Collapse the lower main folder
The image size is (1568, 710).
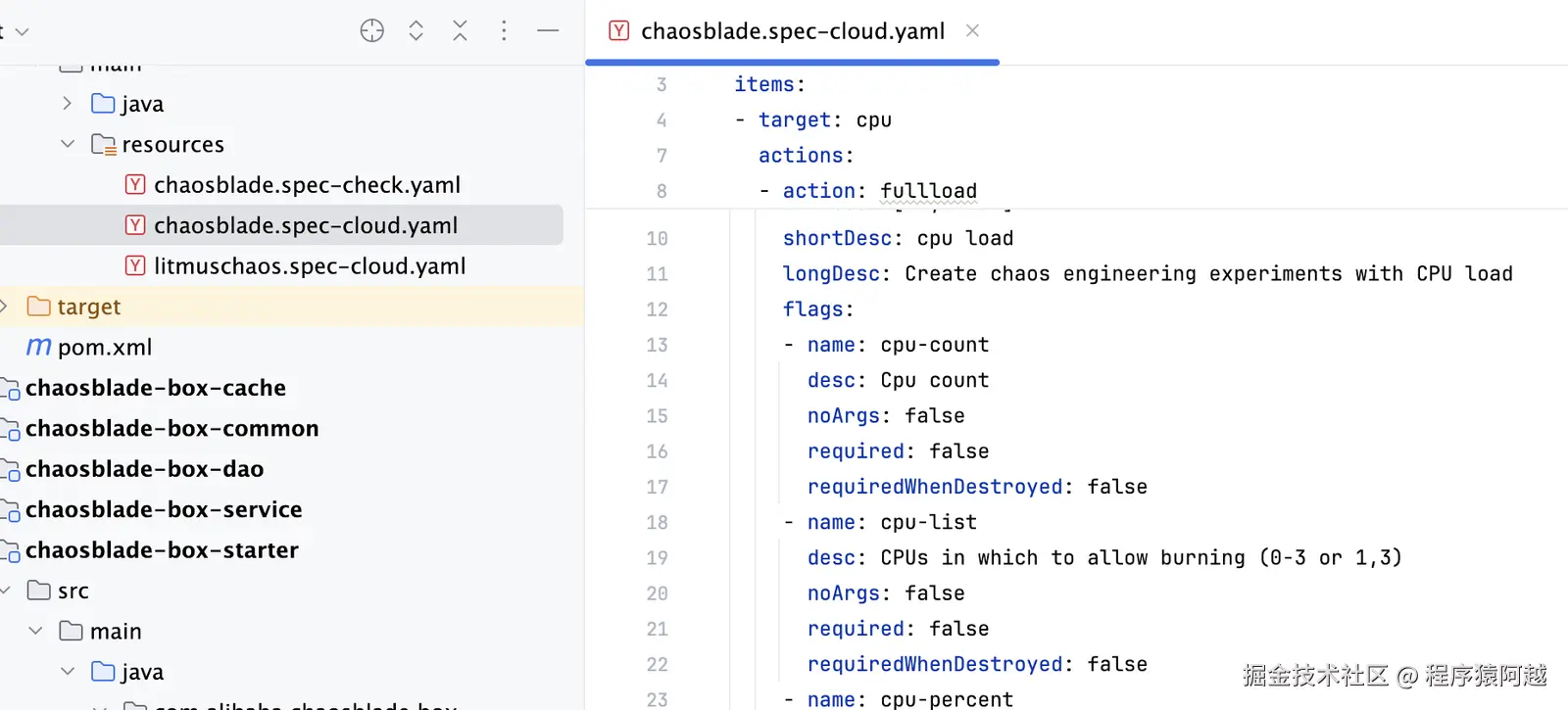coord(35,631)
